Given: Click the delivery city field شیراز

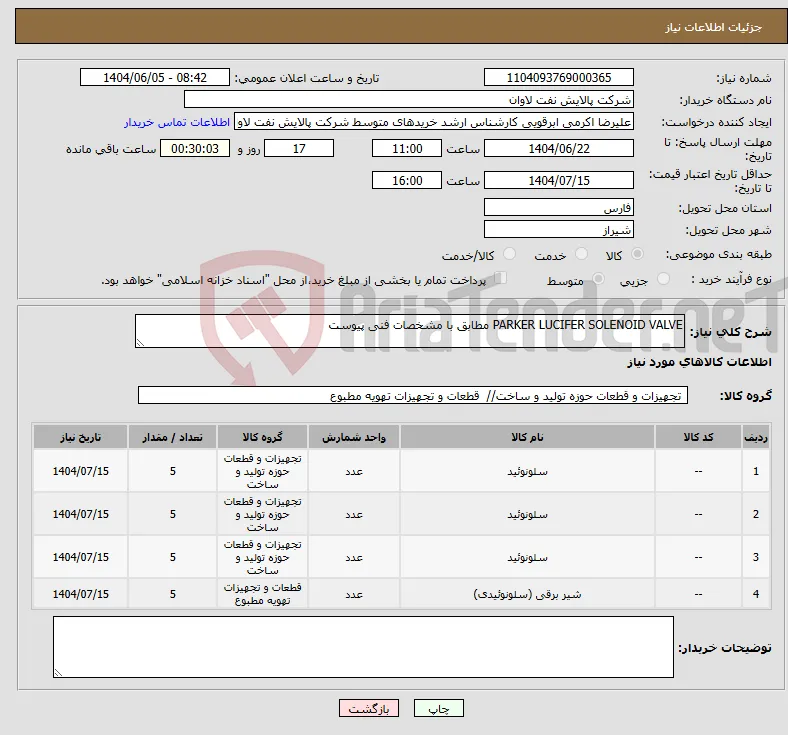Looking at the screenshot, I should click(558, 230).
